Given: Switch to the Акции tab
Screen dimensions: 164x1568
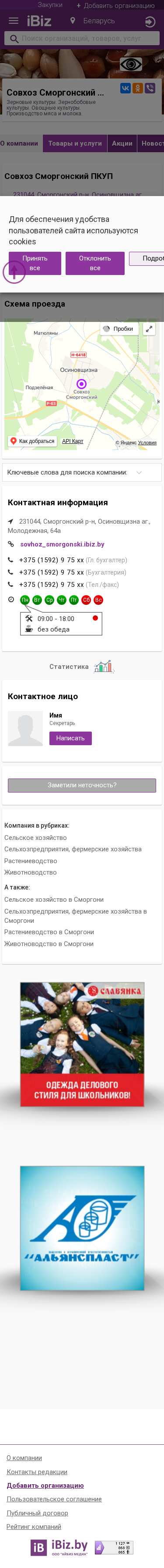Looking at the screenshot, I should (x=122, y=144).
